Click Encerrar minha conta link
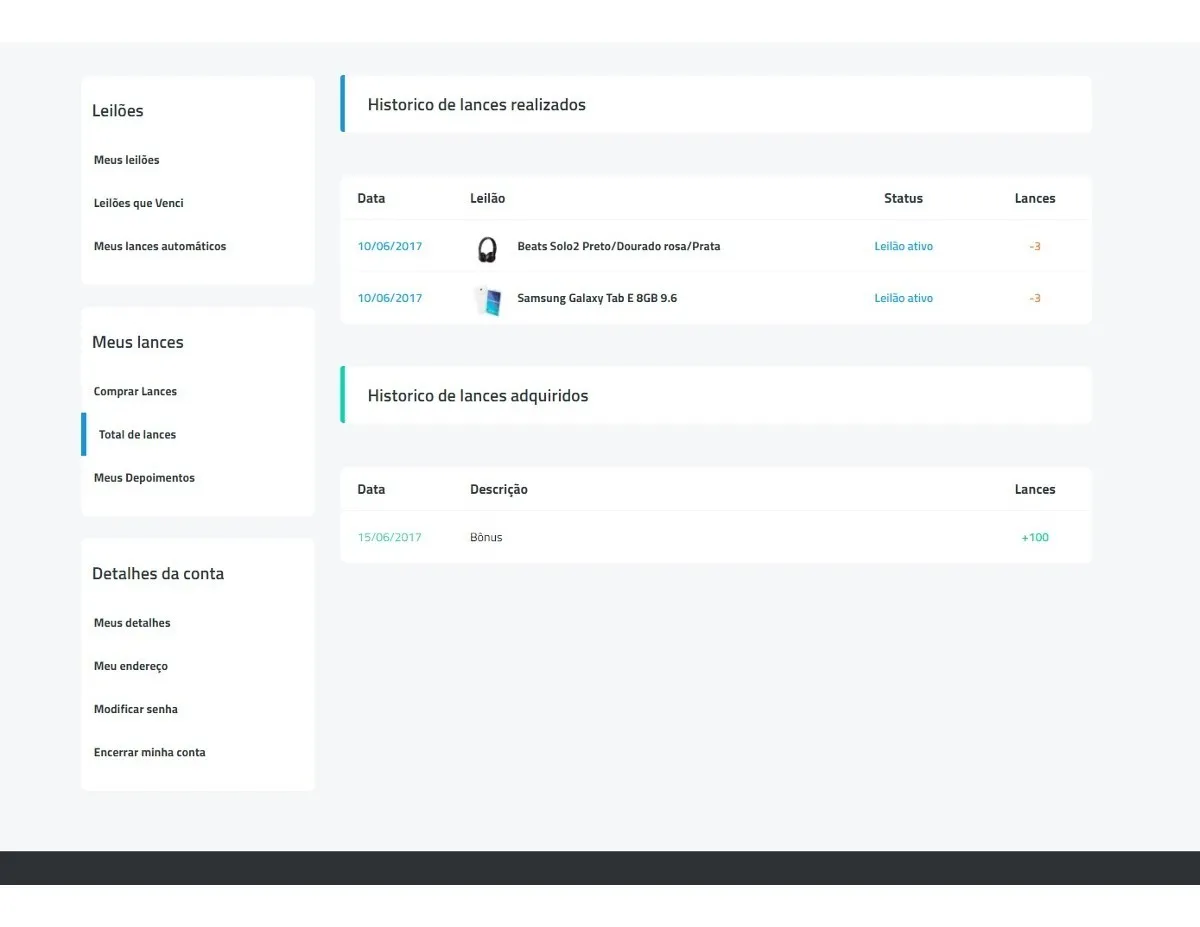 click(150, 752)
